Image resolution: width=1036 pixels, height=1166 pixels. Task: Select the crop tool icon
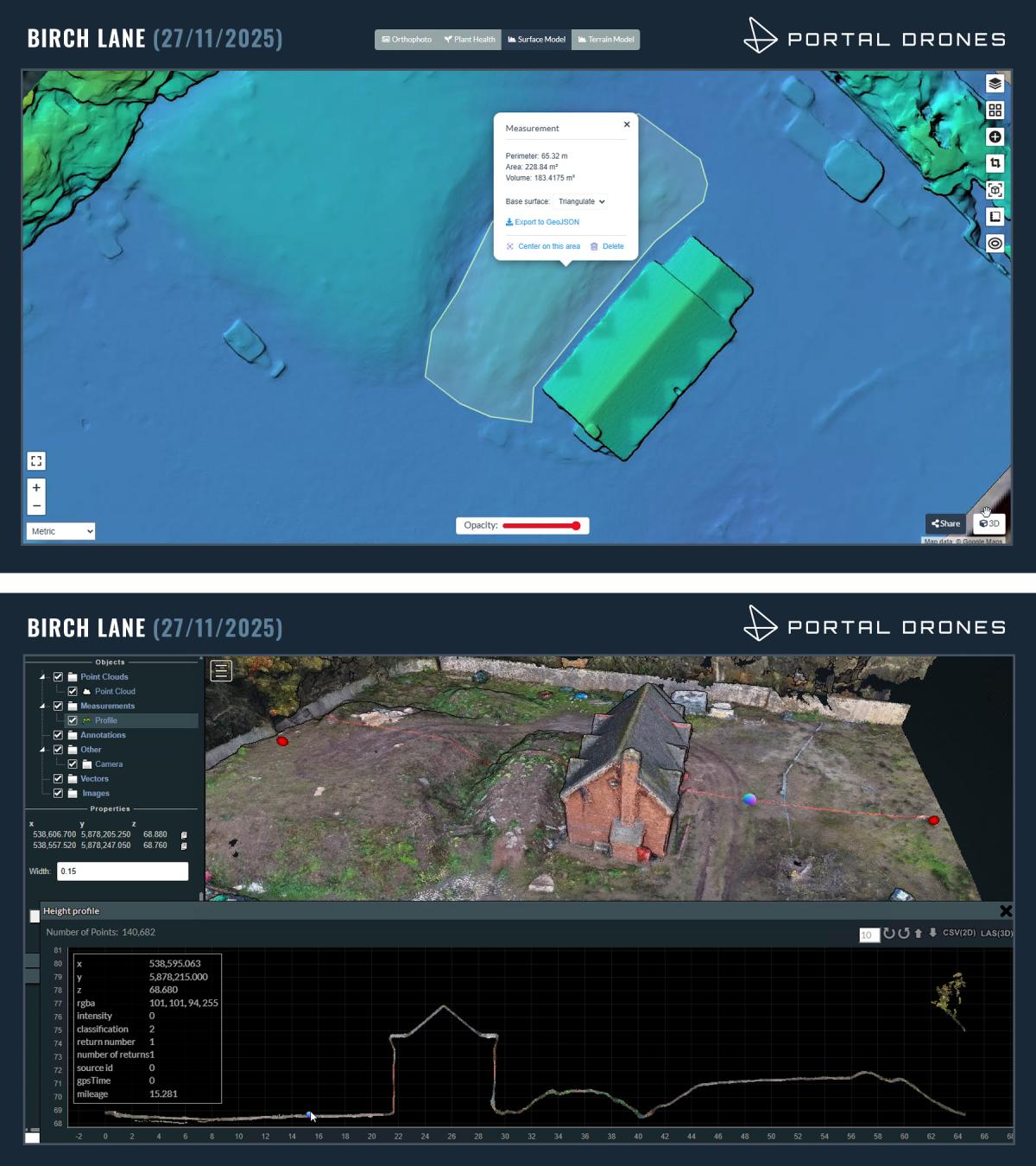tap(995, 162)
